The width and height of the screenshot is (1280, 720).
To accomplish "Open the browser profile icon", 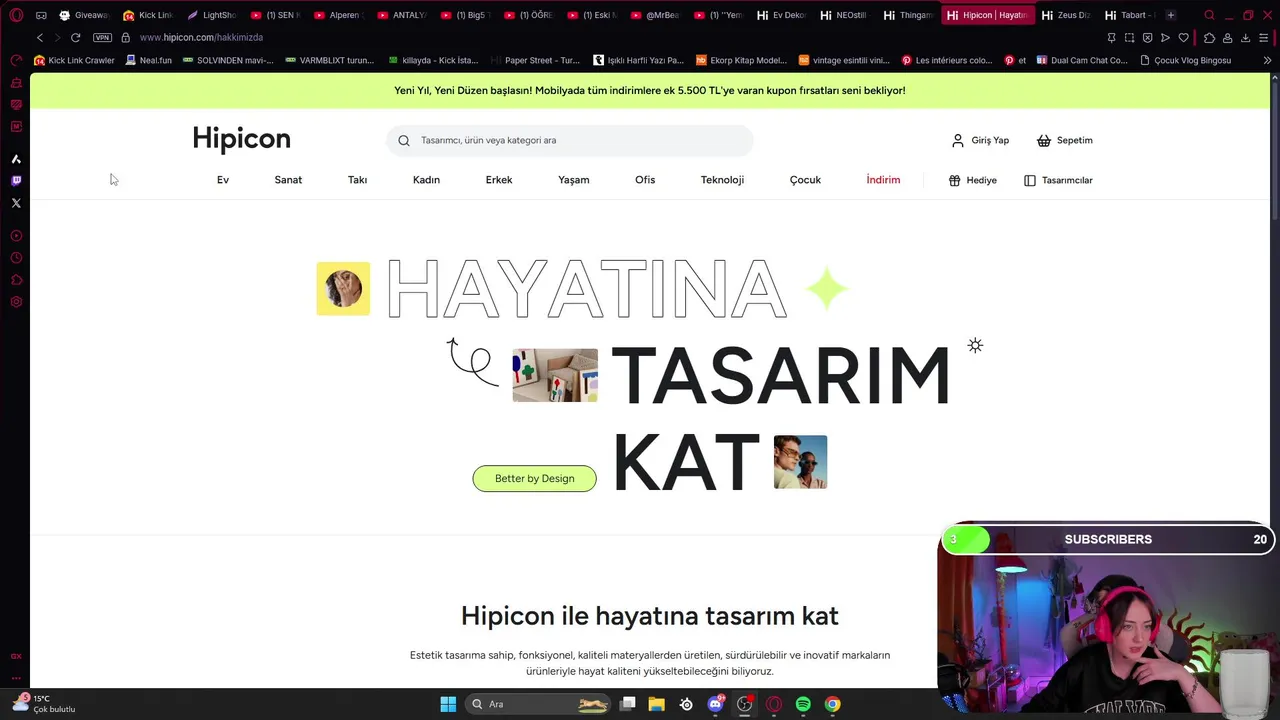I will pyautogui.click(x=1227, y=38).
